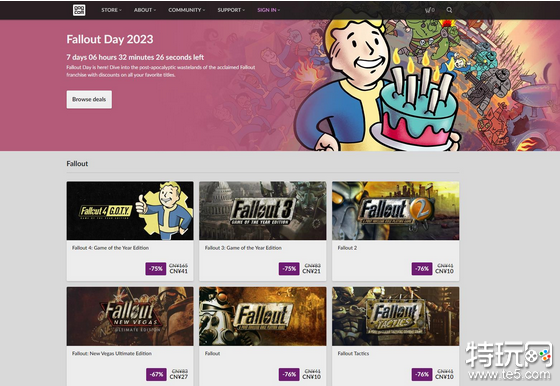560x386 pixels.
Task: Open the Fallout 2 cover thumbnail
Action: tap(395, 211)
